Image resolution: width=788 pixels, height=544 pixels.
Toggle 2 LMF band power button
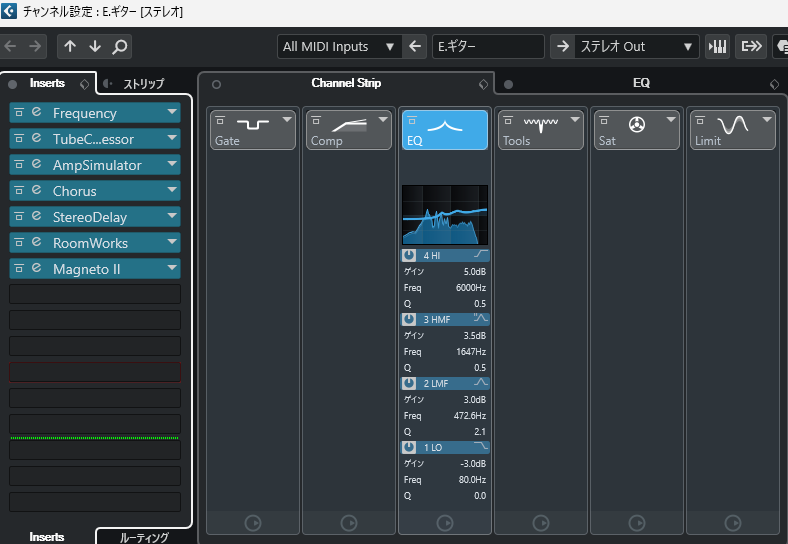point(409,383)
